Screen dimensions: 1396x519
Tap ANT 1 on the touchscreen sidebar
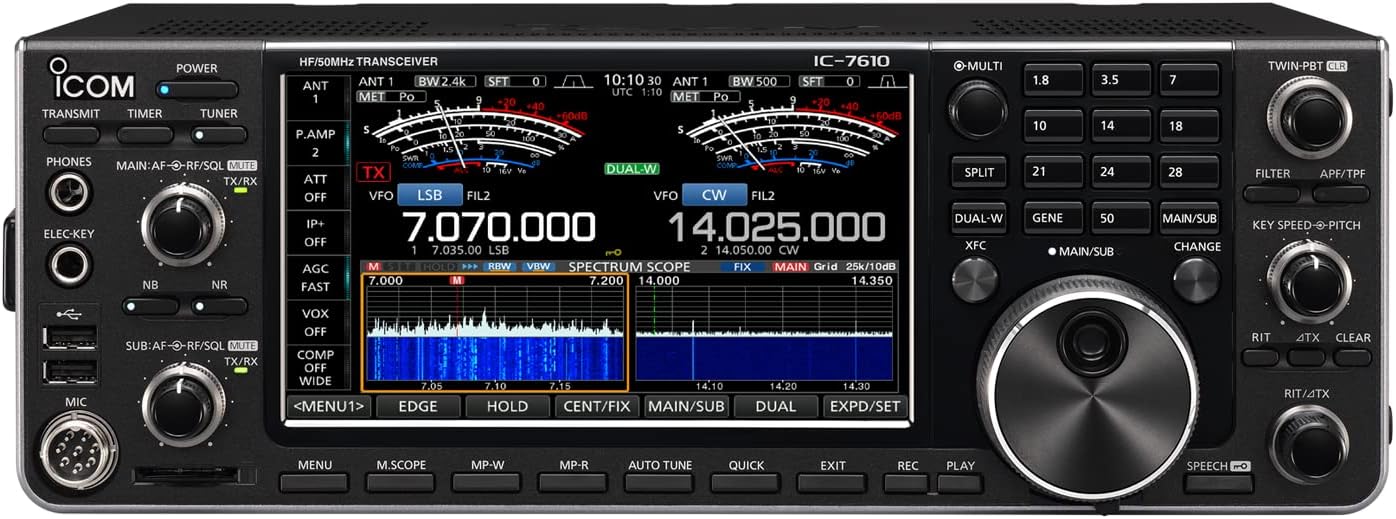(x=315, y=93)
